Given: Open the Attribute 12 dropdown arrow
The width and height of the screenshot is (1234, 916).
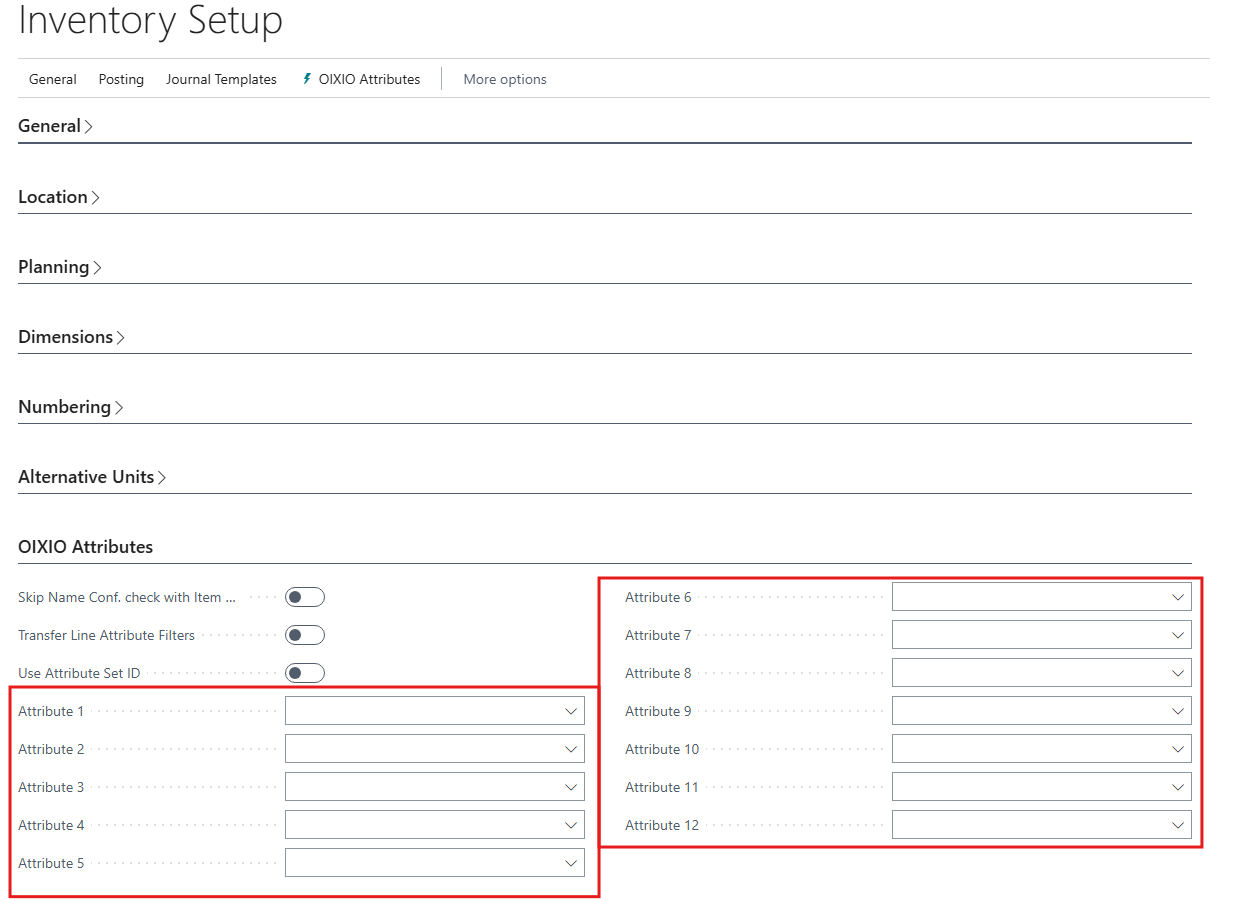Looking at the screenshot, I should coord(1178,826).
